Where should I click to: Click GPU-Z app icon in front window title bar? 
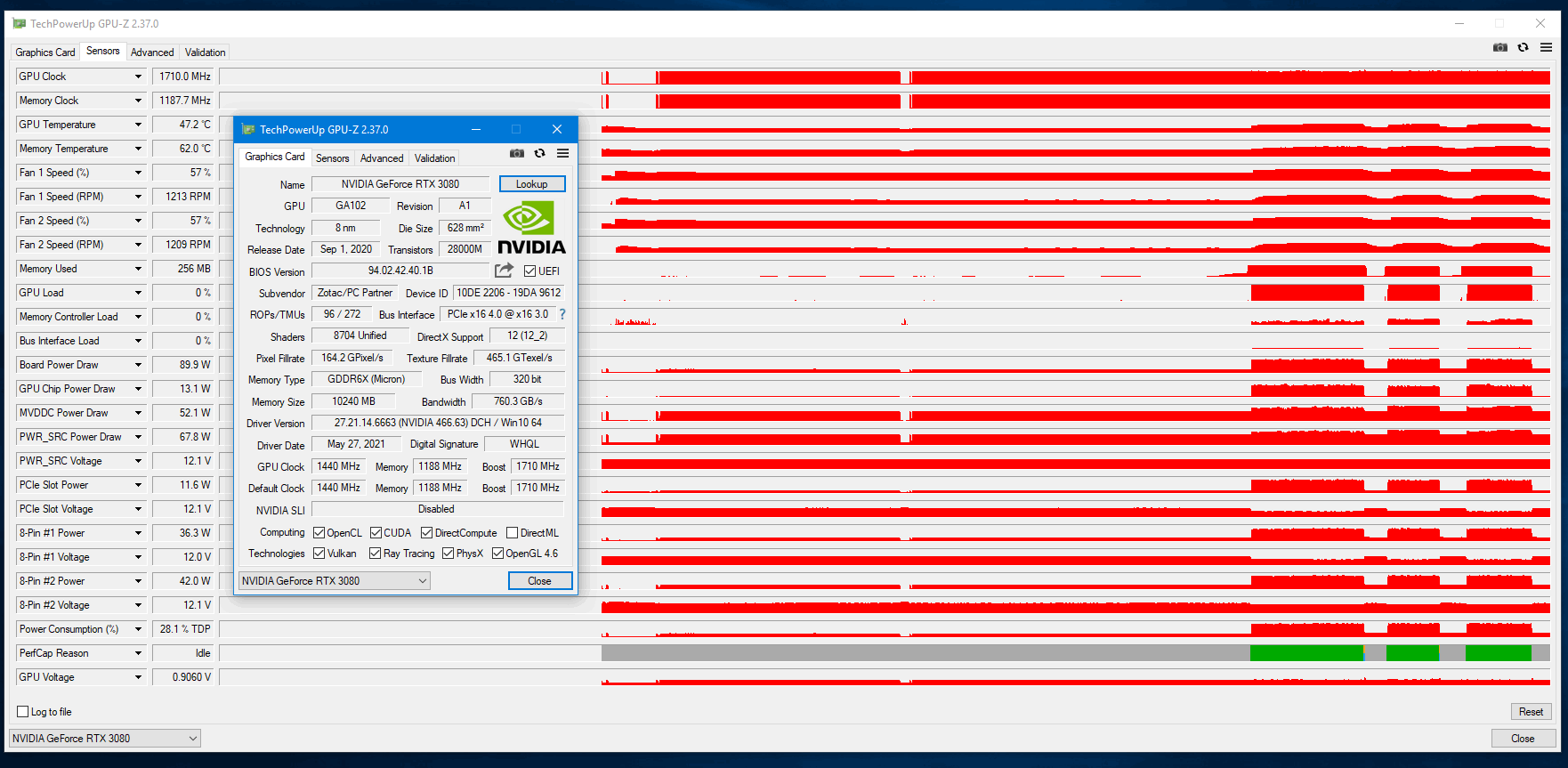(248, 129)
